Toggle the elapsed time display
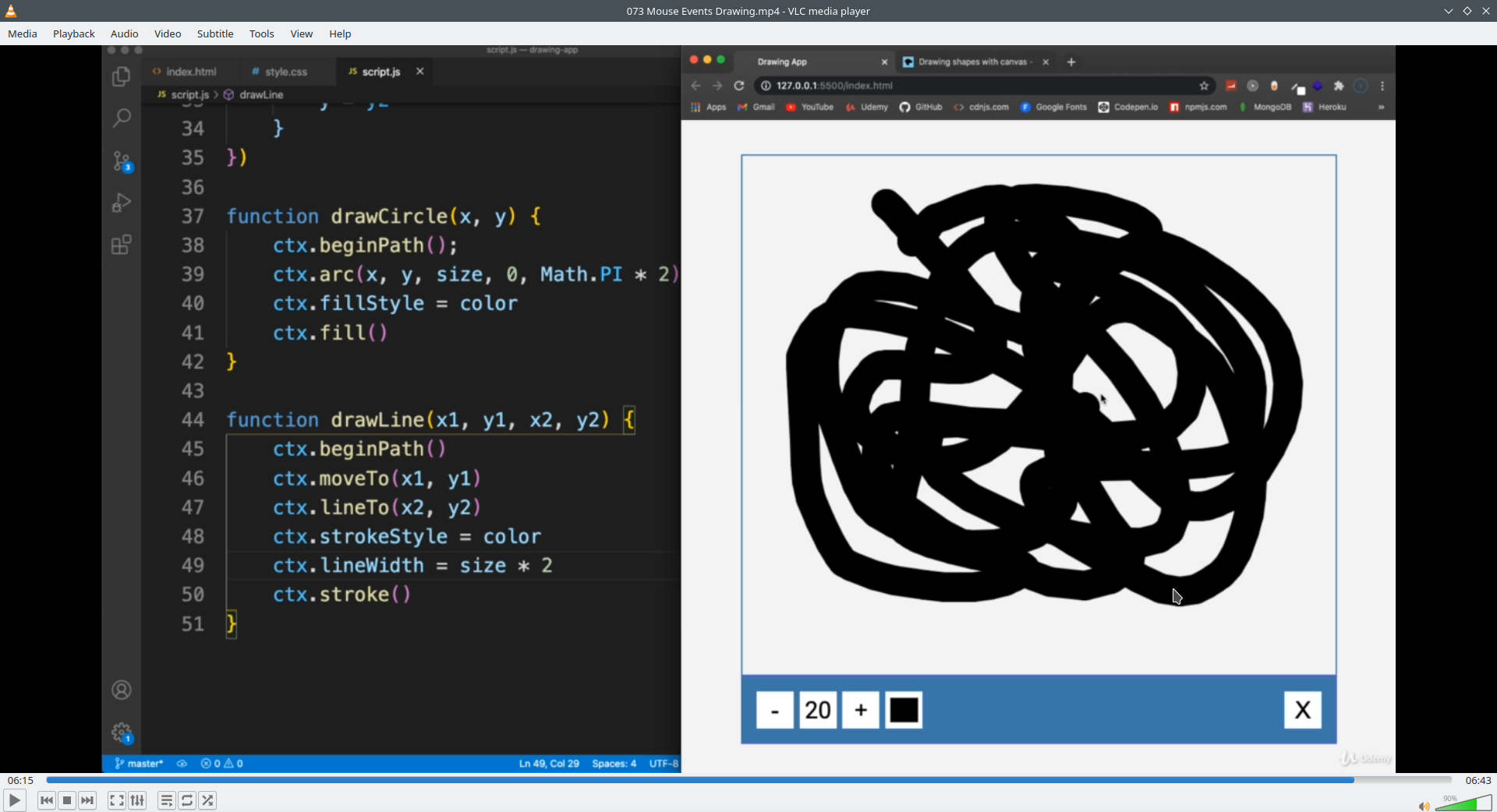 21,780
